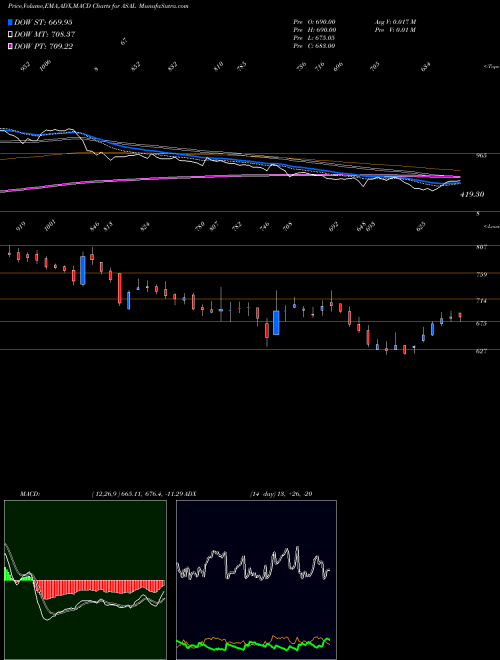Click the white DOW MT legend swatch
Screen dimensions: 500x660
pyautogui.click(x=10, y=34)
